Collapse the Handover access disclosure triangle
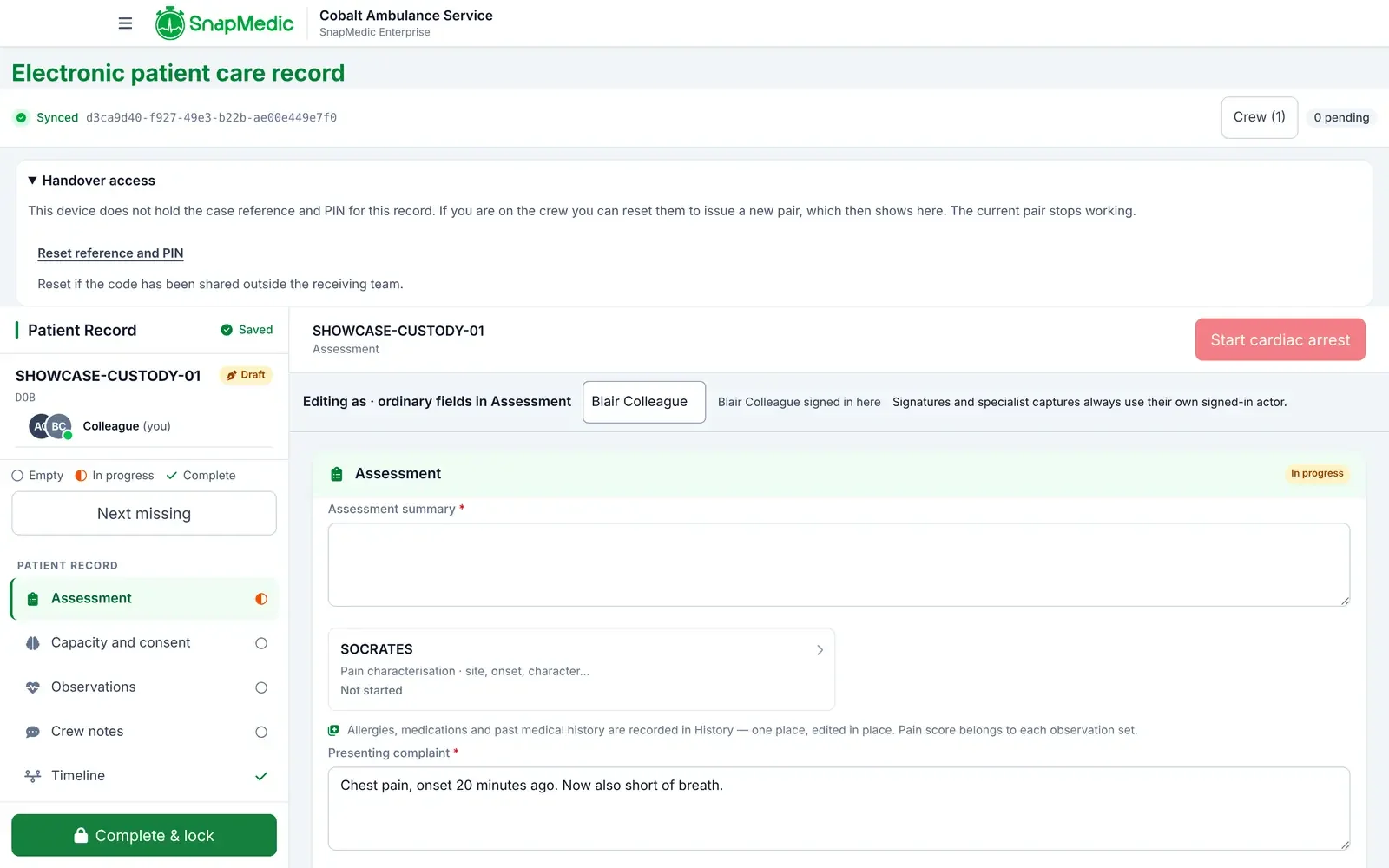The image size is (1389, 868). (32, 181)
